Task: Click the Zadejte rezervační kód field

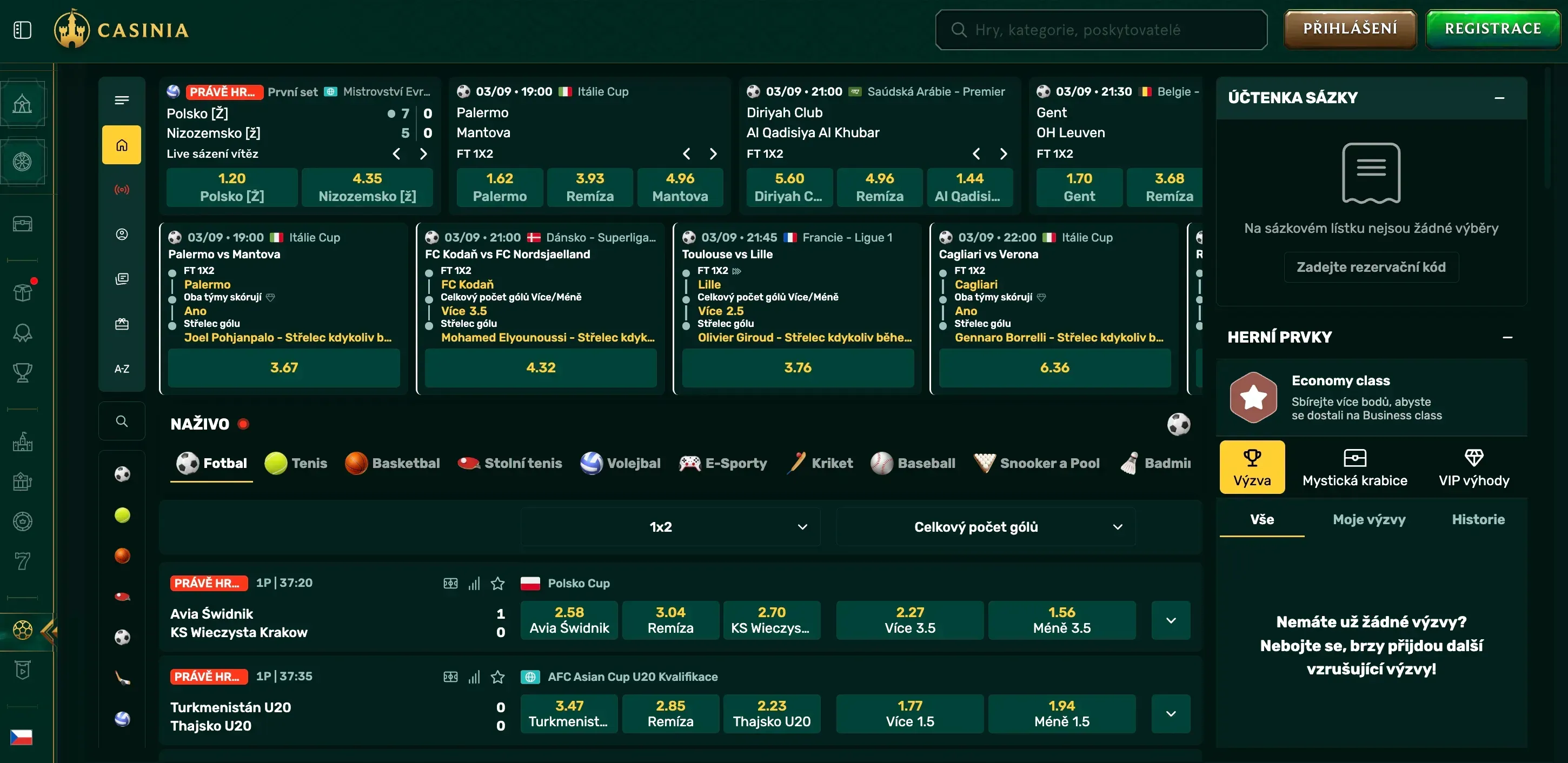Action: click(1371, 267)
